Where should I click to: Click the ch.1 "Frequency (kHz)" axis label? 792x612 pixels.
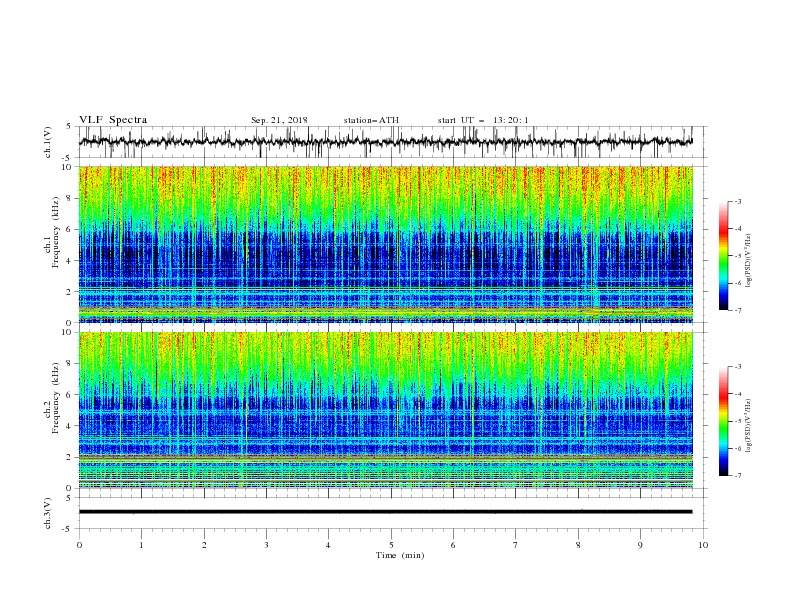coord(56,232)
